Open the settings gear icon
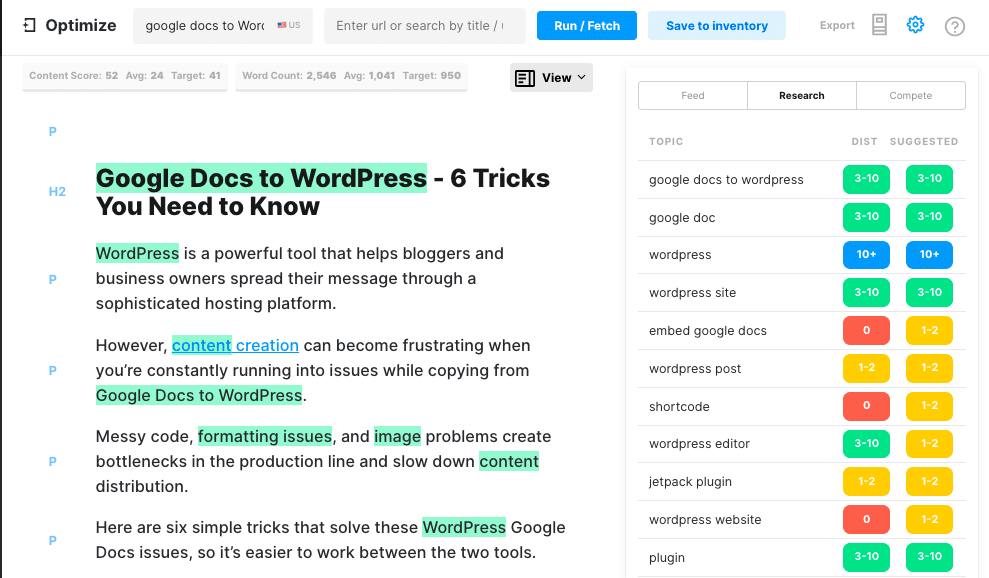 [x=915, y=25]
